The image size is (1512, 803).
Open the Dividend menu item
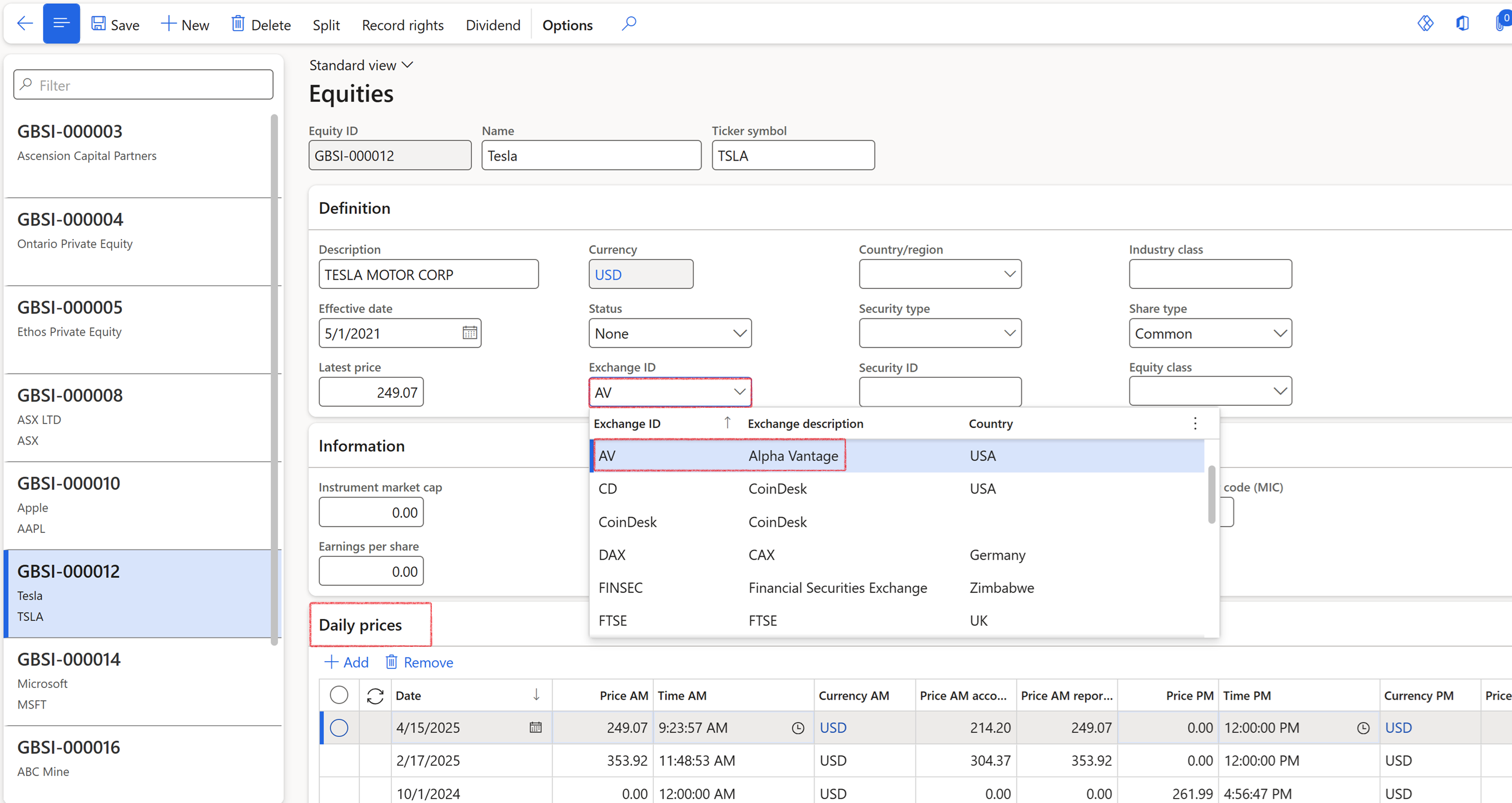coord(493,24)
